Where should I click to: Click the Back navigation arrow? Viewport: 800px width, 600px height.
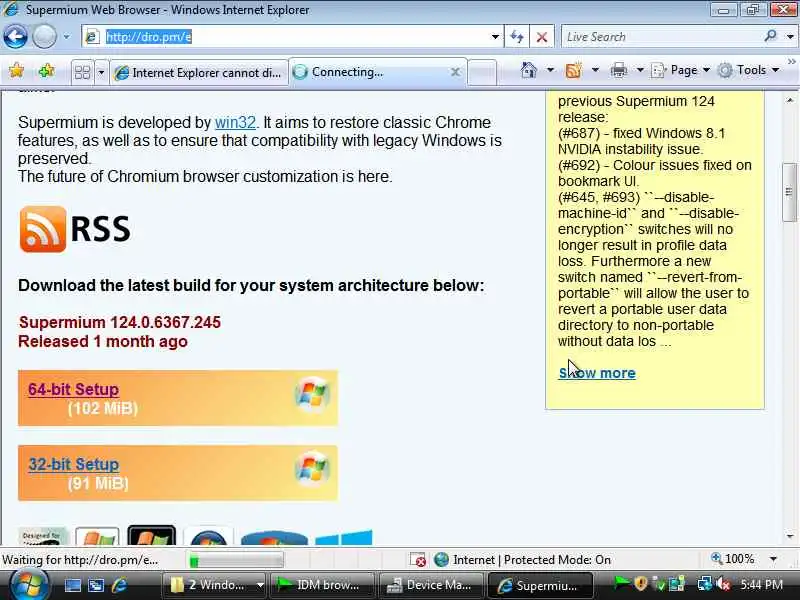pos(15,37)
